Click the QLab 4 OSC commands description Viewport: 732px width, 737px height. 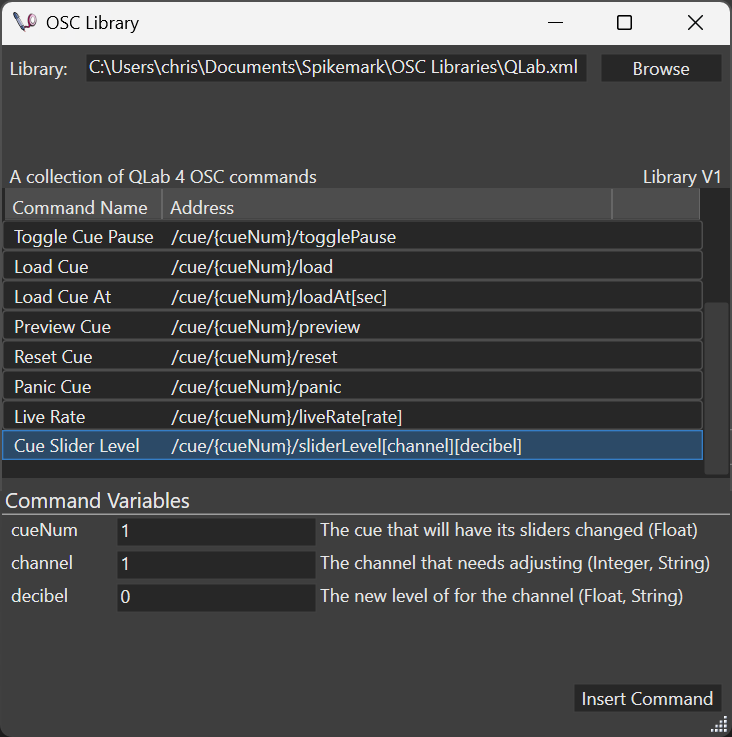tap(163, 177)
